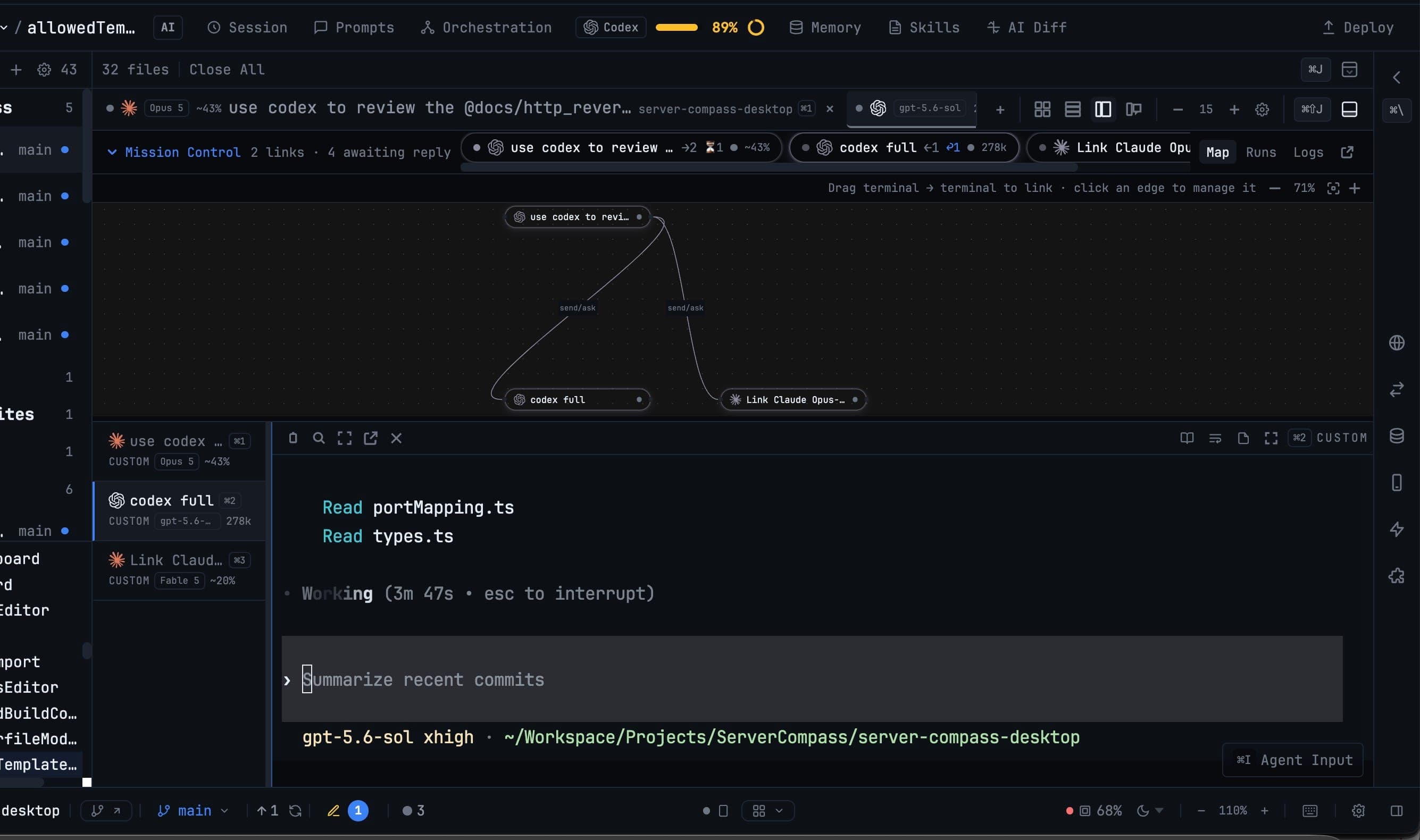Open the database icon in right sidebar
The height and width of the screenshot is (840, 1420).
coord(1396,435)
